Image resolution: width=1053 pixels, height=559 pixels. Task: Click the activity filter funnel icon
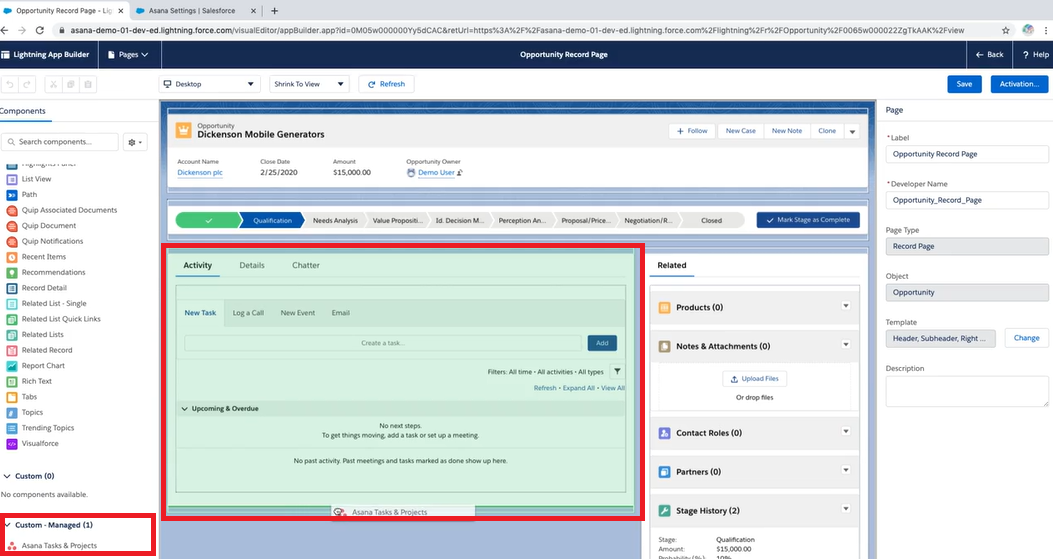pos(617,372)
